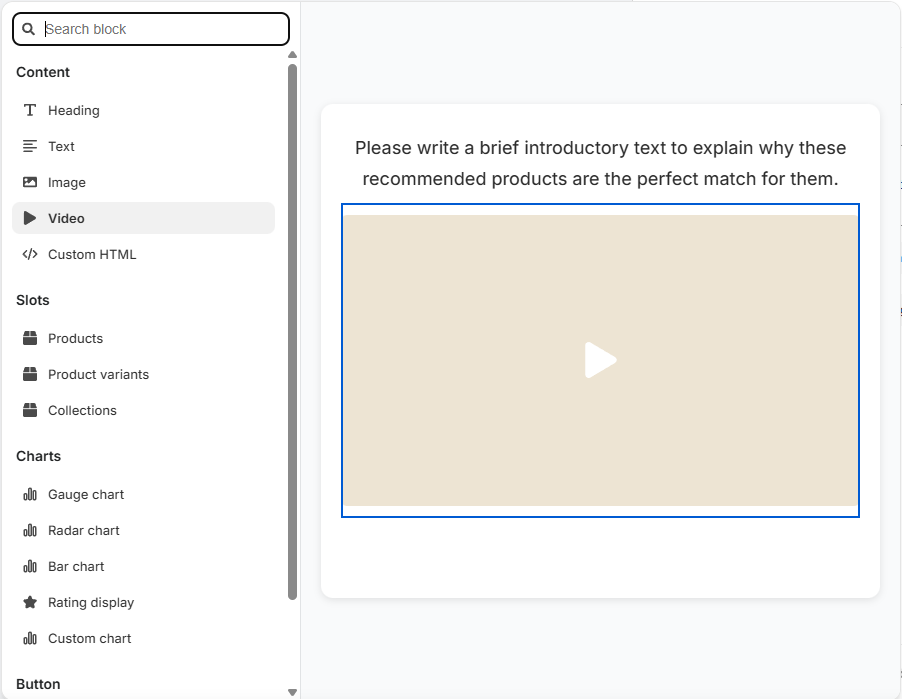Image resolution: width=902 pixels, height=699 pixels.
Task: Insert the Rating display block
Action: (x=91, y=602)
